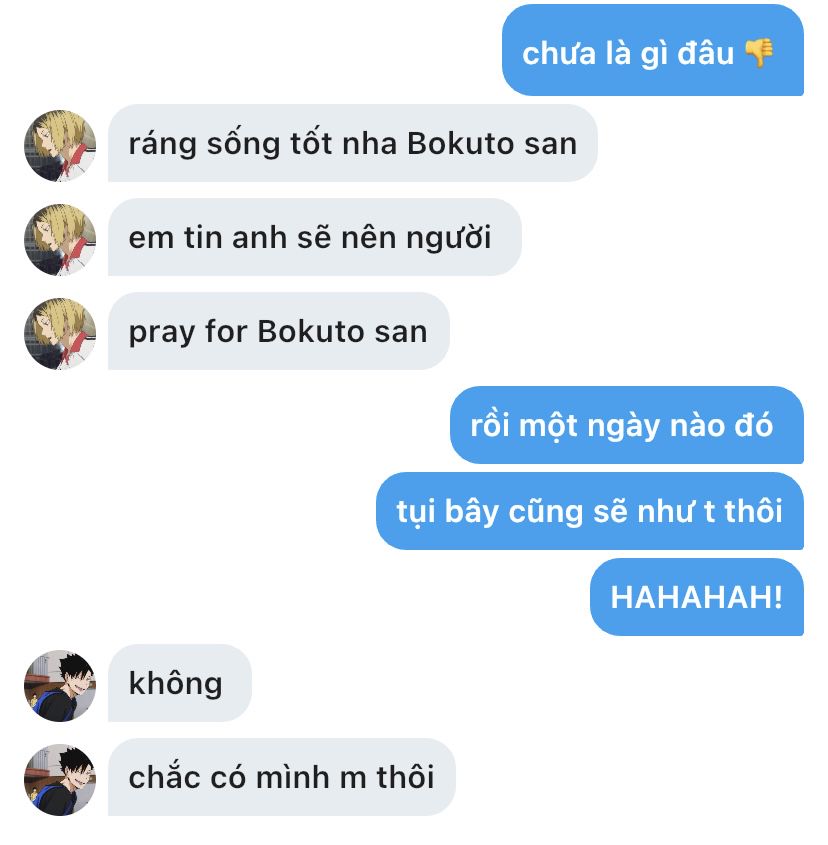Select the "em tin anh sẽ nên người" message
Image resolution: width=828 pixels, height=845 pixels.
point(315,237)
